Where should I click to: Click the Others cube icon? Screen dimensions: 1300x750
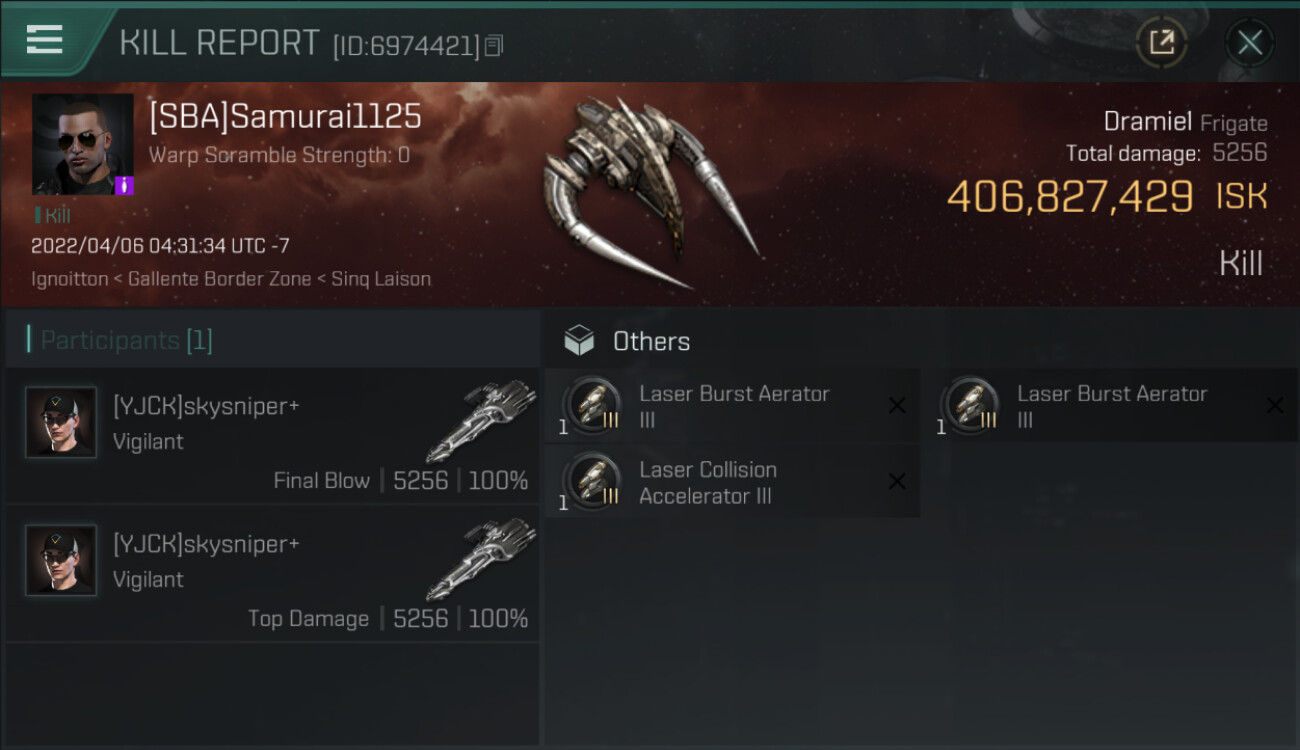[x=579, y=341]
